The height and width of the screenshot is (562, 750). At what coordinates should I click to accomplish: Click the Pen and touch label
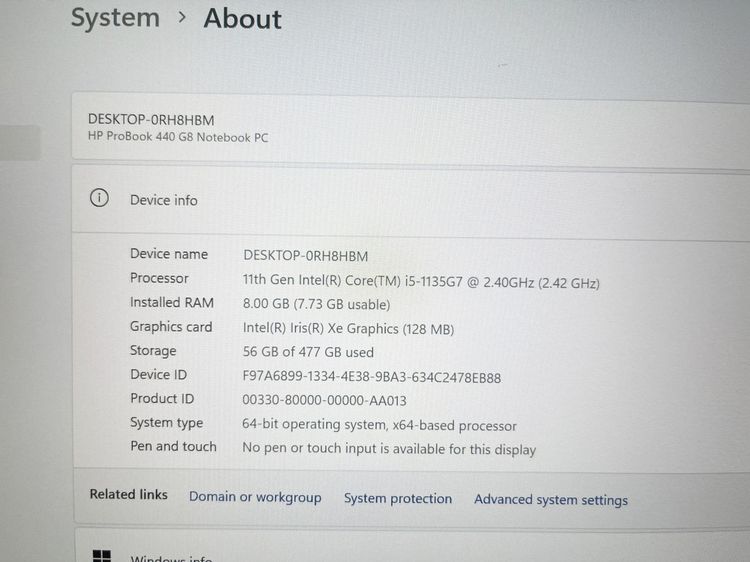click(x=173, y=446)
